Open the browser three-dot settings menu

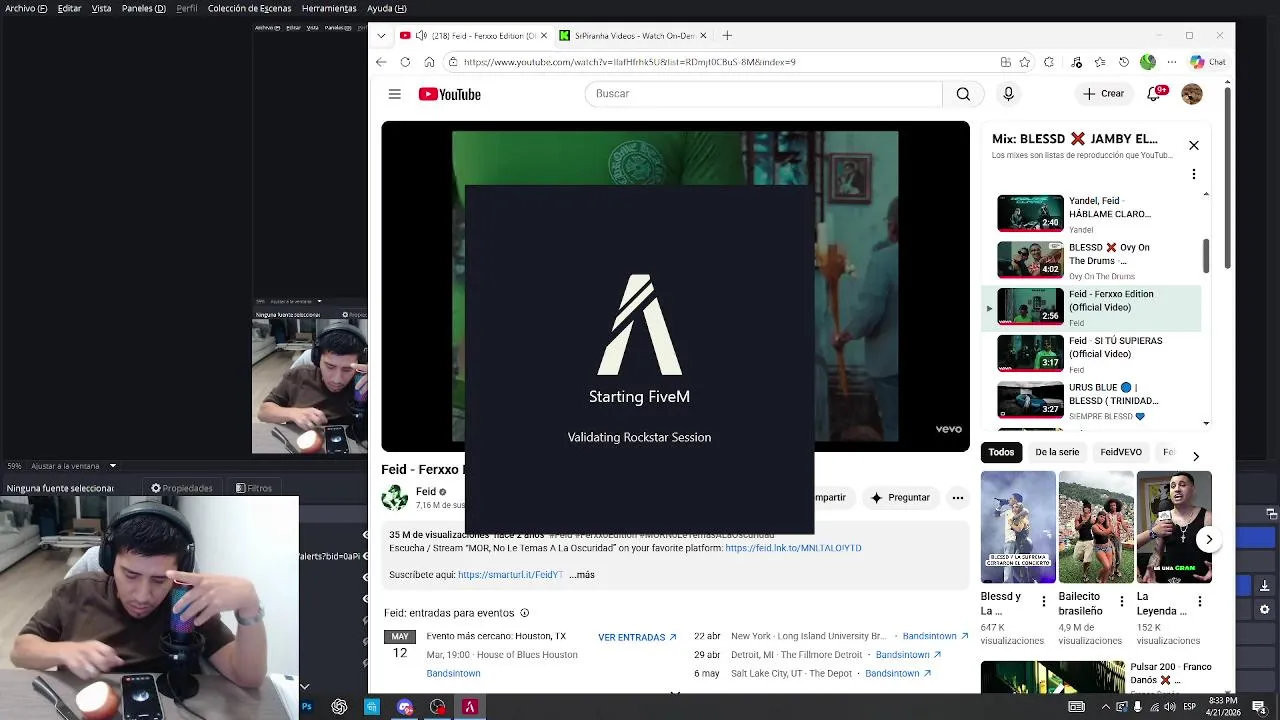click(x=1172, y=62)
